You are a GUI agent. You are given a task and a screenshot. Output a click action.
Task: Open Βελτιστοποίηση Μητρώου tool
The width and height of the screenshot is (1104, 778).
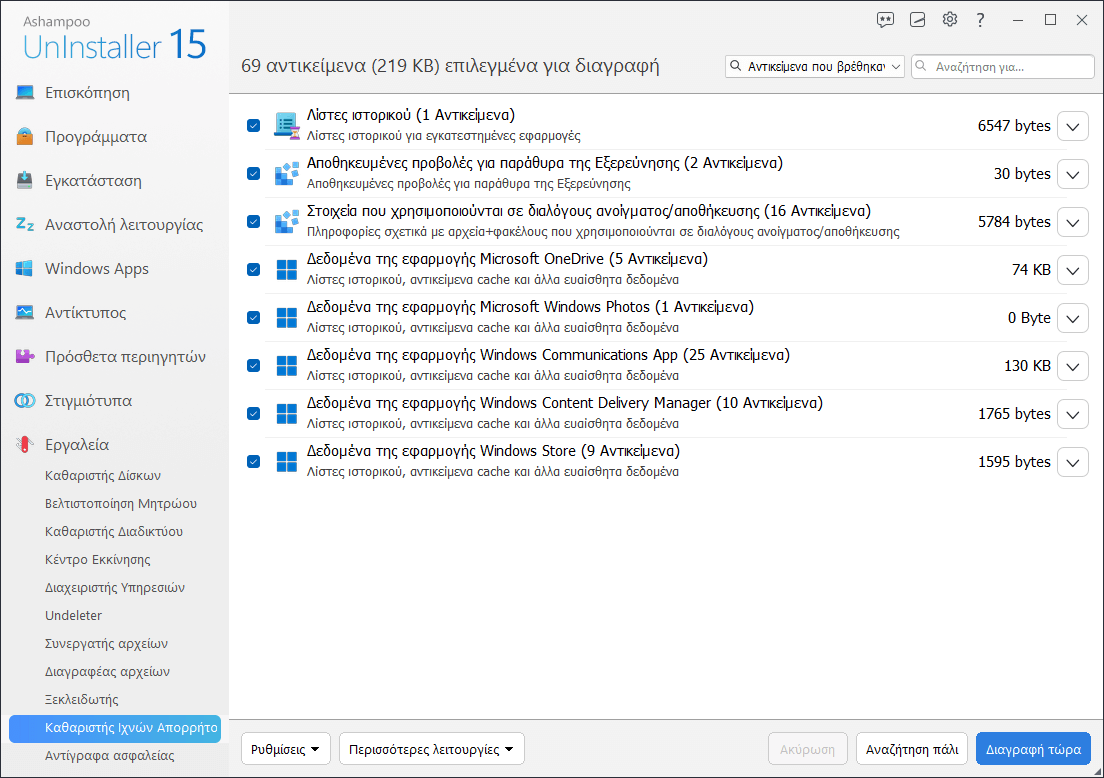[120, 503]
